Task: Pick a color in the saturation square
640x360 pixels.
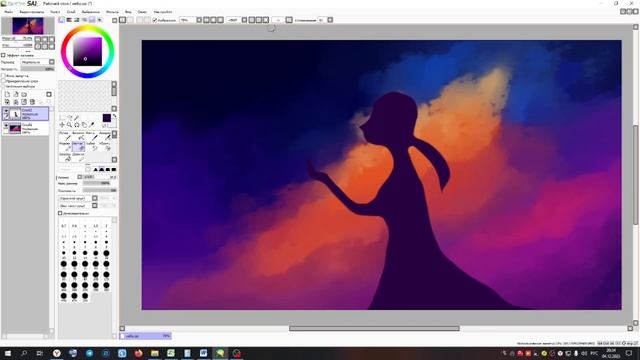Action: pos(87,51)
